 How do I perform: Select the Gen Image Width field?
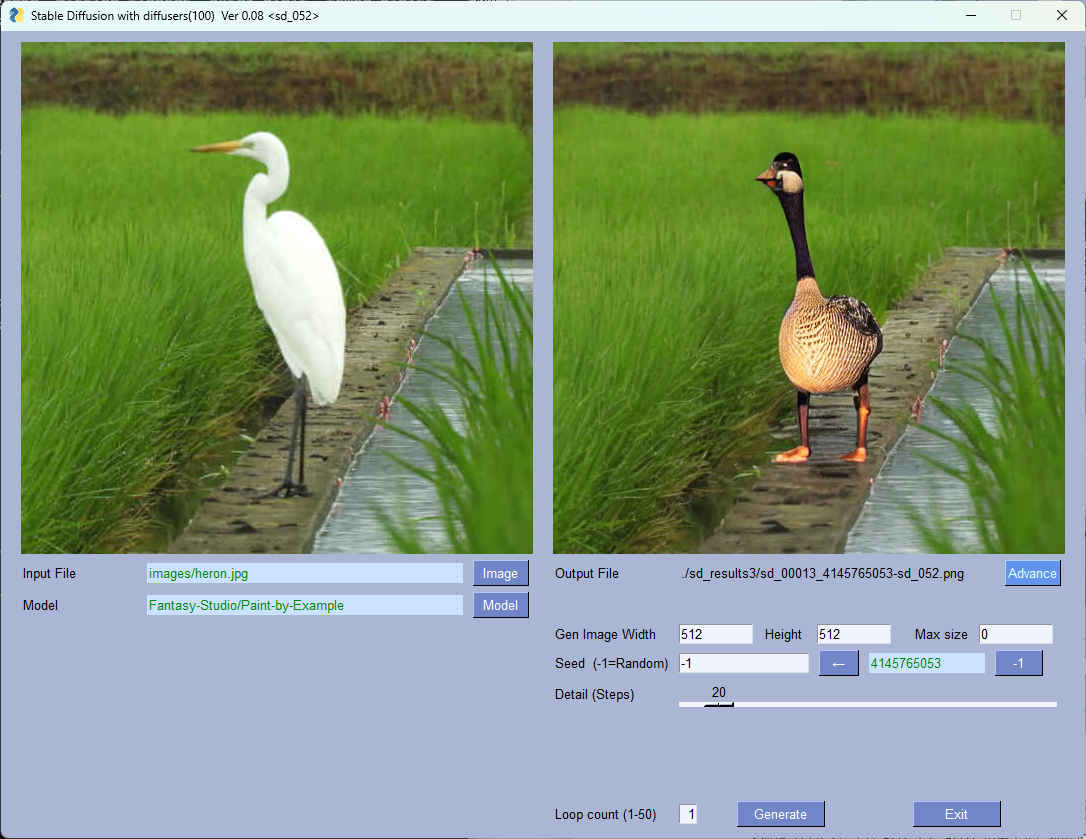coord(715,634)
